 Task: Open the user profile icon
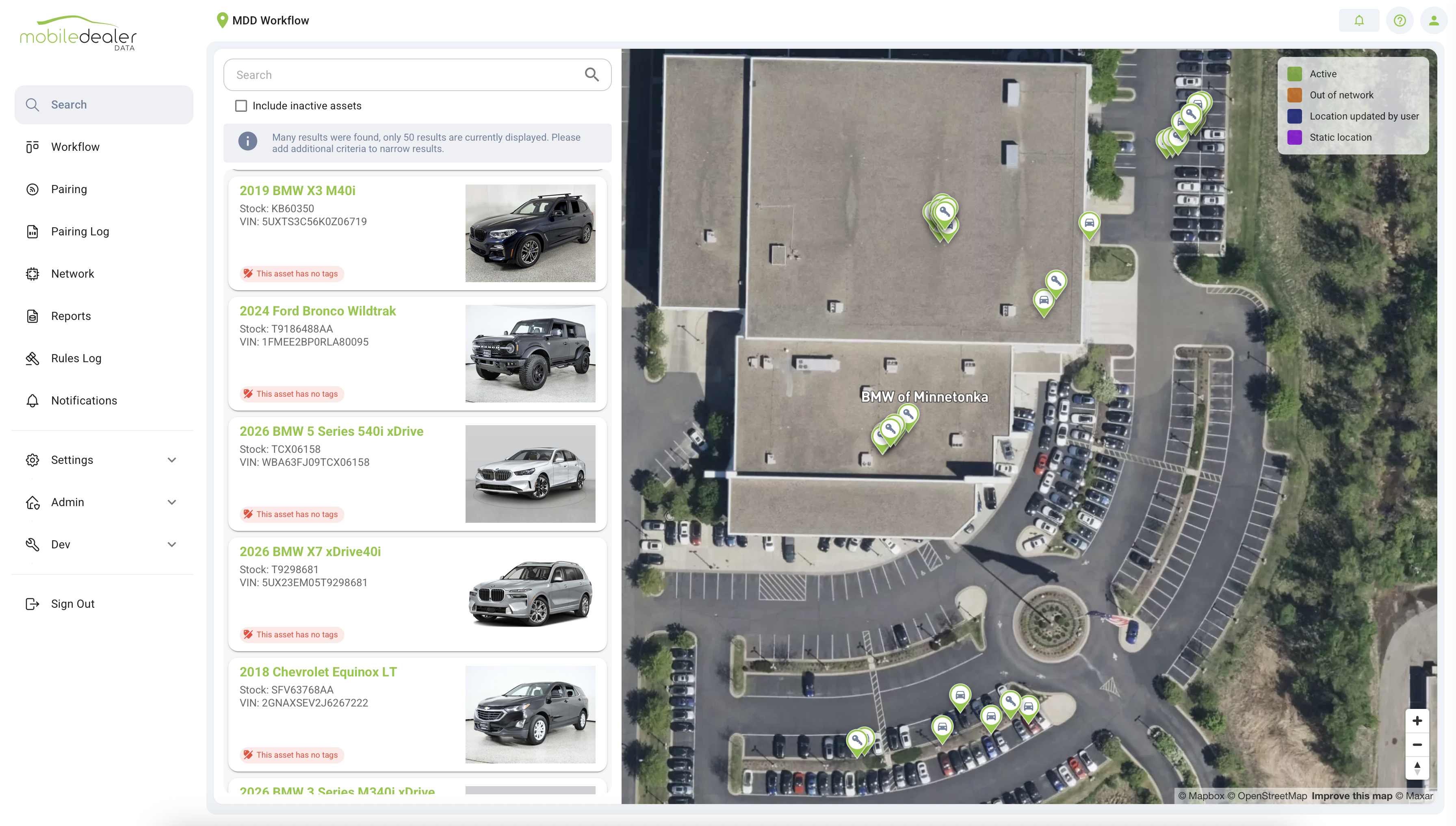1434,21
